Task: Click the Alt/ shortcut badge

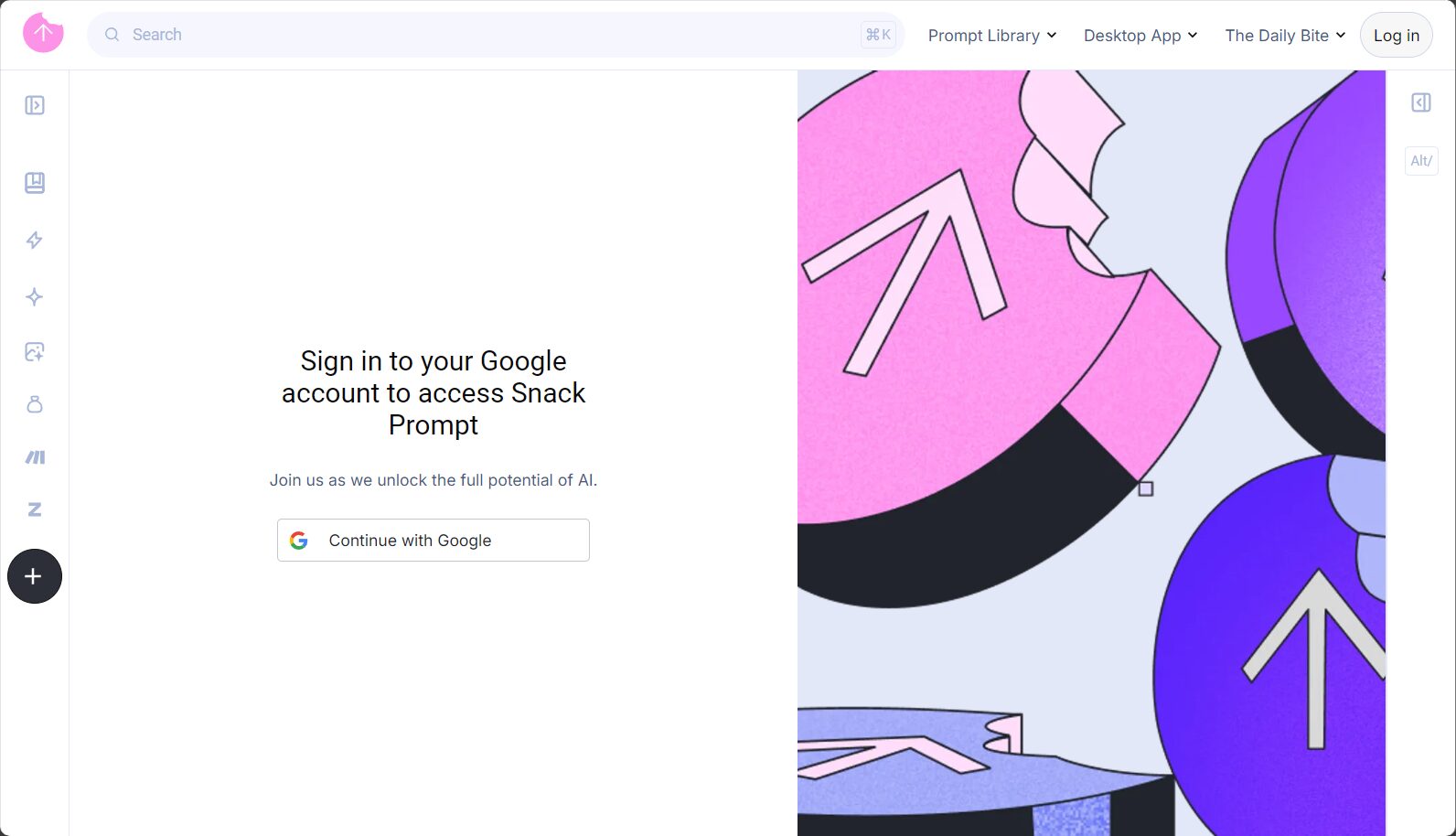Action: (1421, 161)
